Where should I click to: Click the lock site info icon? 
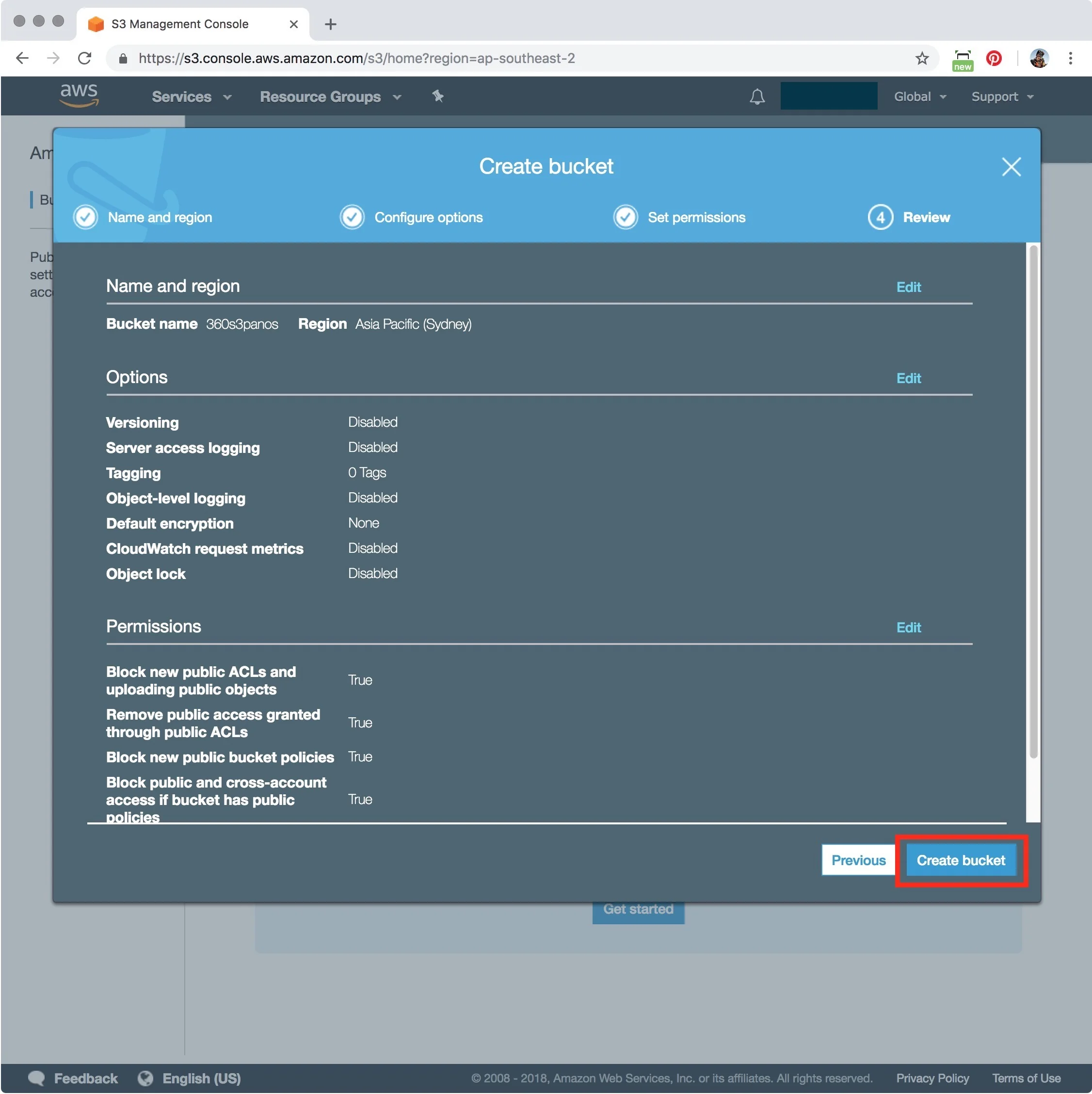pos(123,58)
